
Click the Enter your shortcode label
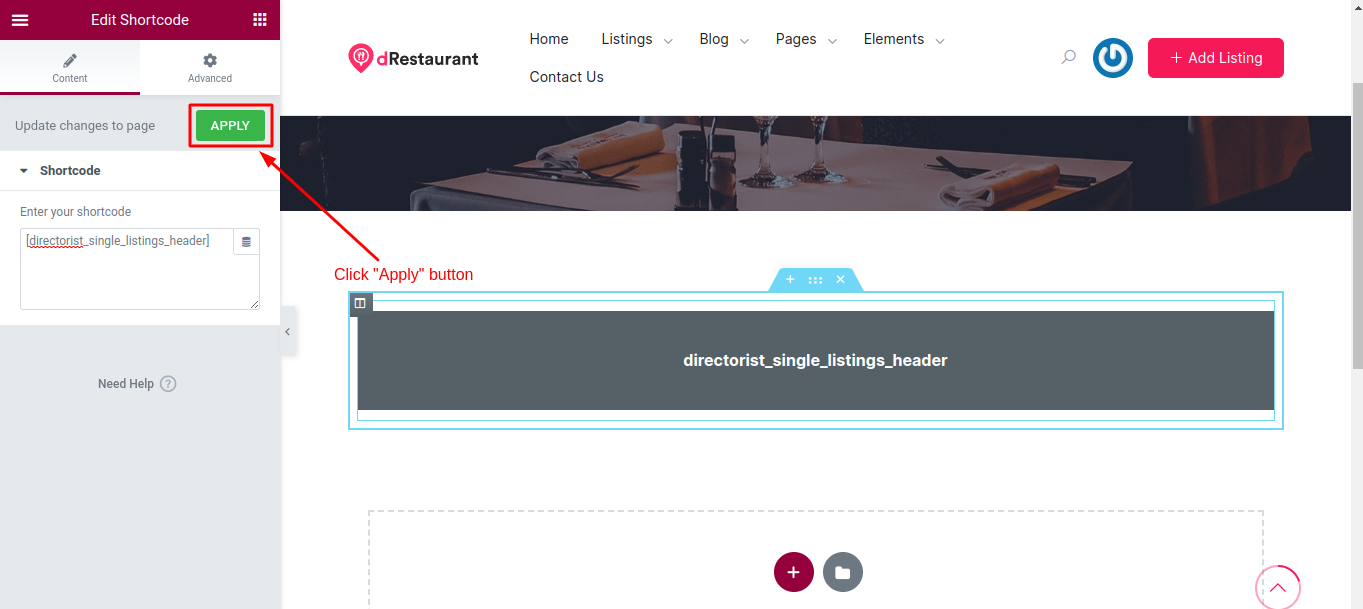[76, 212]
